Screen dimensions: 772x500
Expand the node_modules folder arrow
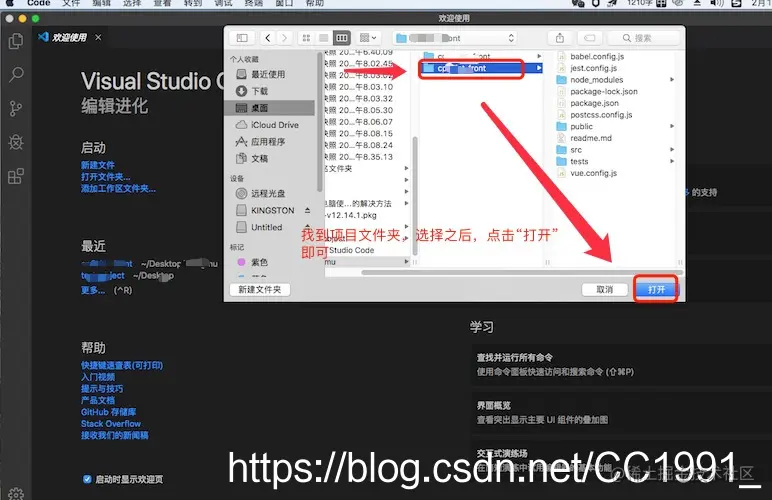[672, 79]
